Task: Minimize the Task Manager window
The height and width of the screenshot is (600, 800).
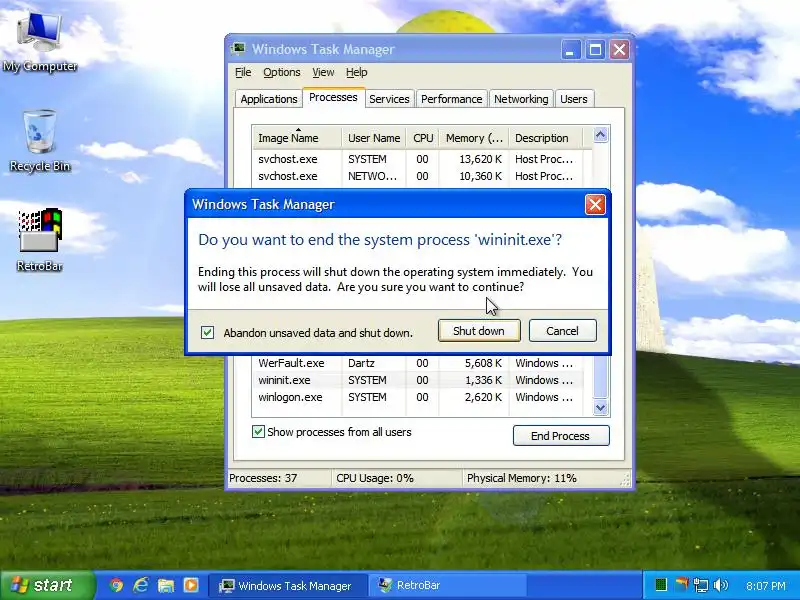Action: (x=570, y=49)
